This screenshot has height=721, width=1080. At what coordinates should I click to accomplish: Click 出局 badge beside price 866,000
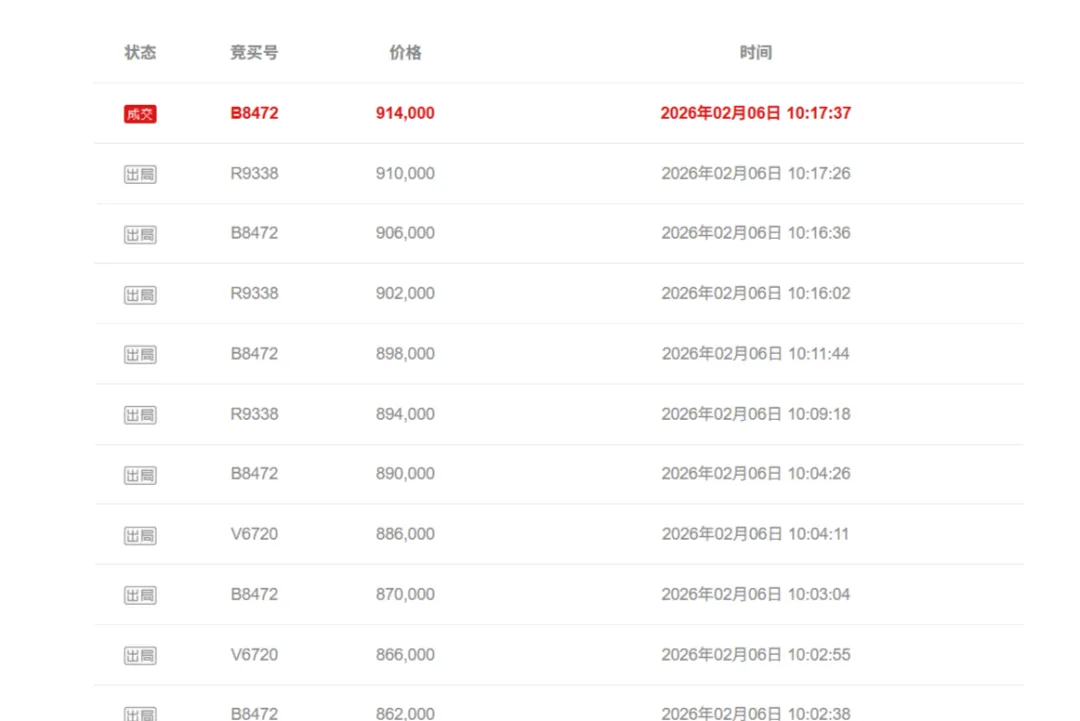pos(140,655)
